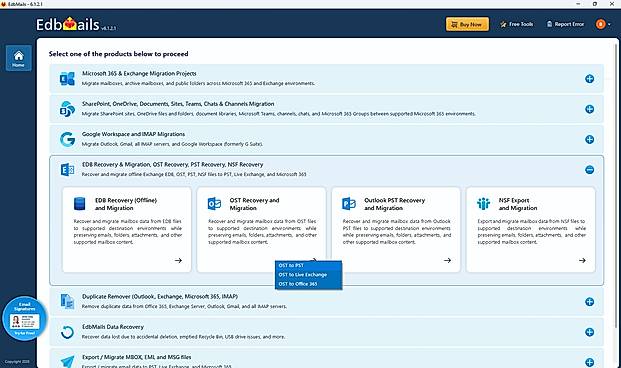Viewport: 621px width, 368px height.
Task: Click the Microsoft 365 & Exchange Migration icon
Action: pos(67,78)
